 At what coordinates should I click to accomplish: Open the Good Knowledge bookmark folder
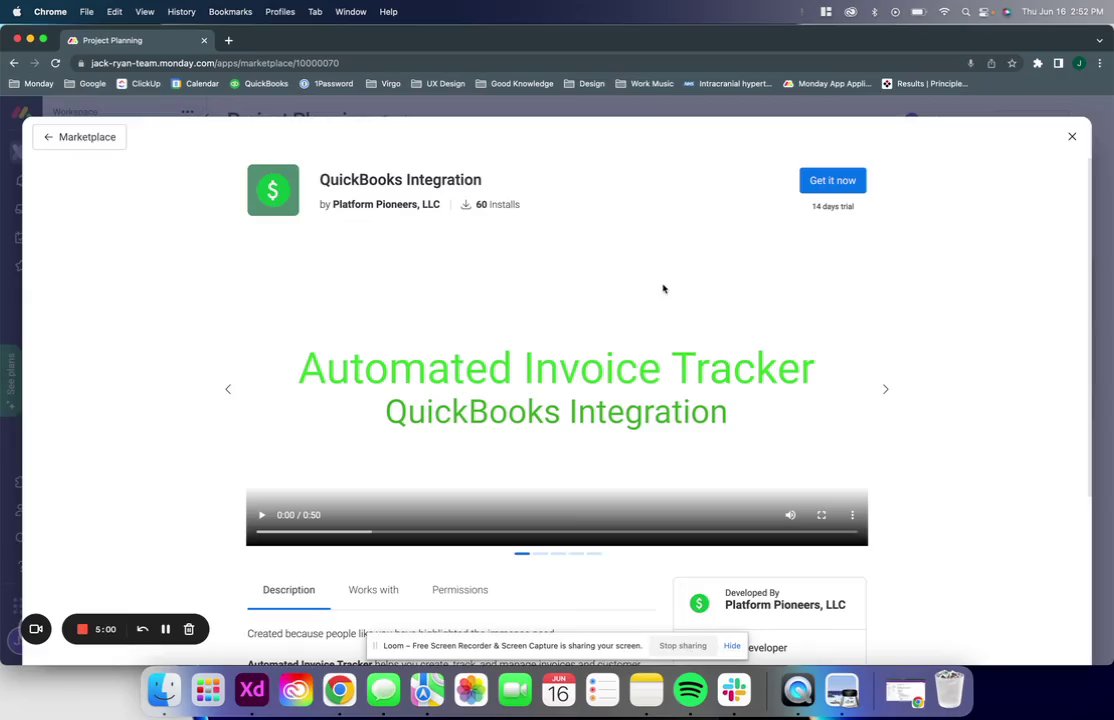tap(514, 84)
